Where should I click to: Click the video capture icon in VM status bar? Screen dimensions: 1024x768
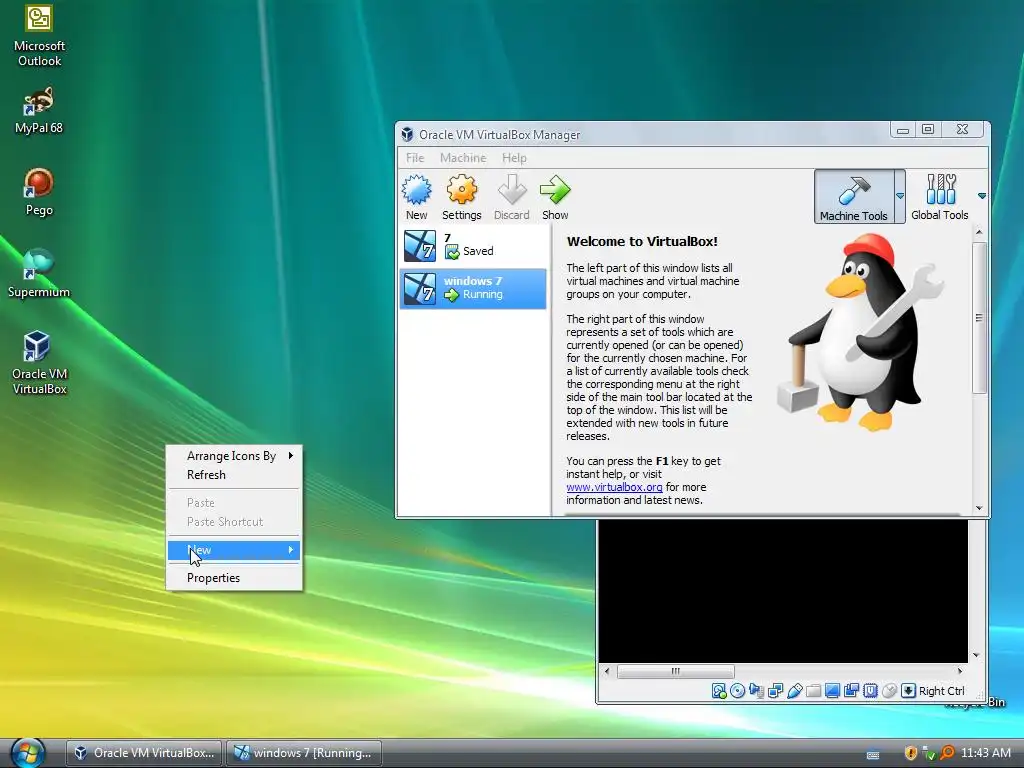[851, 691]
